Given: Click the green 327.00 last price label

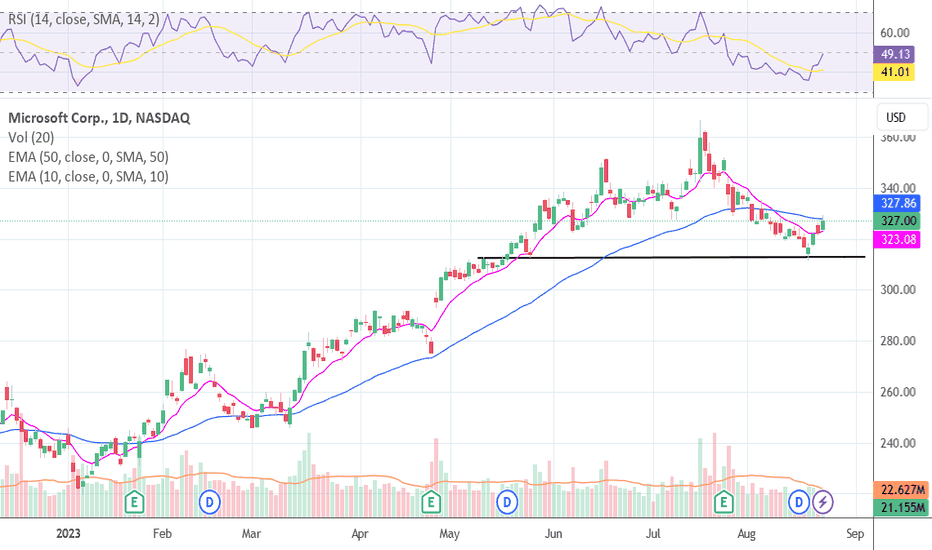Looking at the screenshot, I should 898,221.
